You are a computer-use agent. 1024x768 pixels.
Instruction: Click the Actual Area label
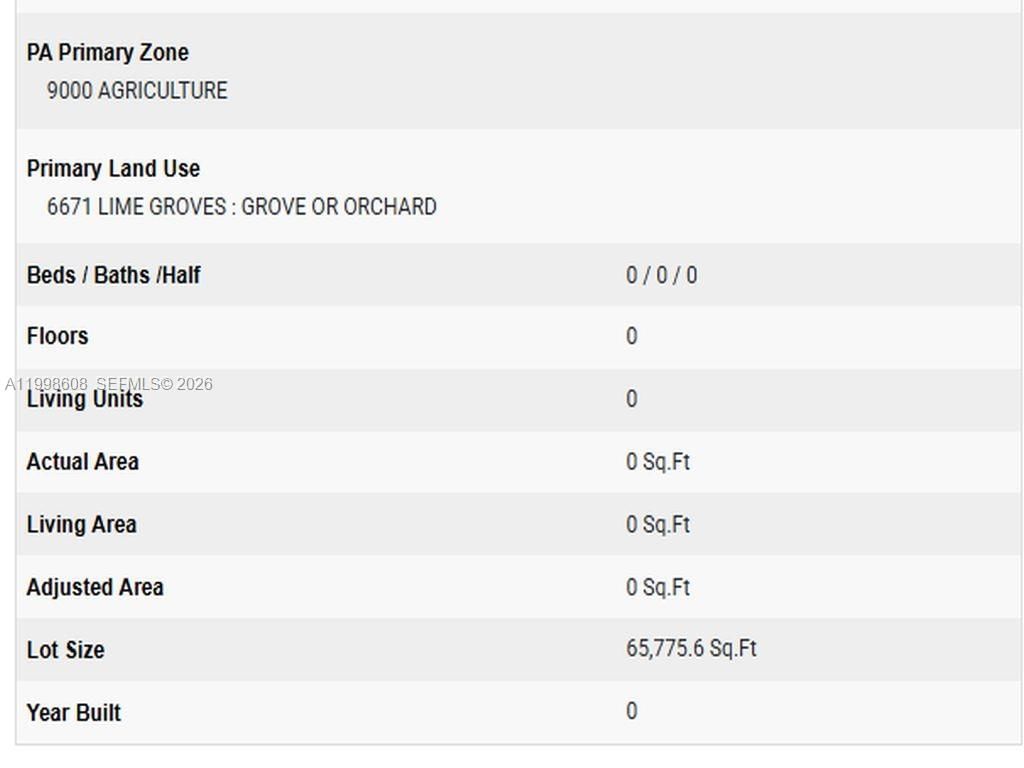(82, 462)
